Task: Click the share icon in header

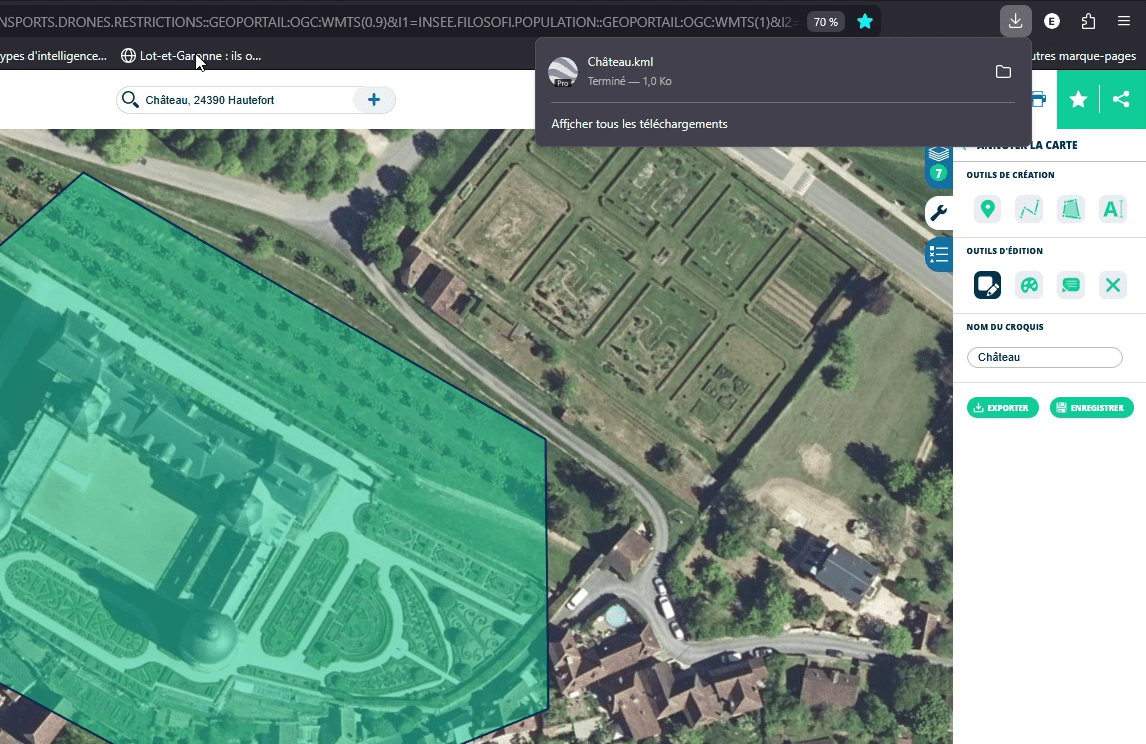Action: pyautogui.click(x=1121, y=99)
